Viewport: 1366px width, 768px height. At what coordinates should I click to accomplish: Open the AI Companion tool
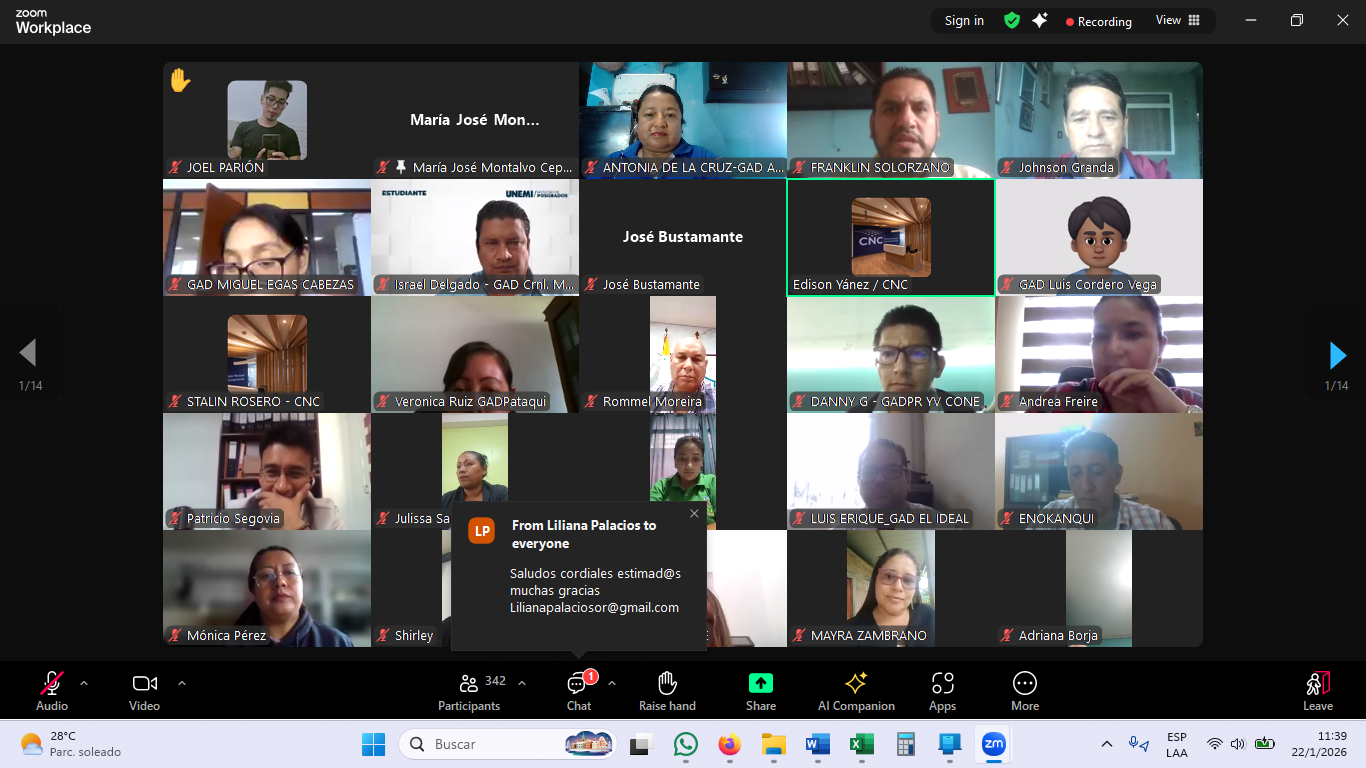(x=856, y=691)
